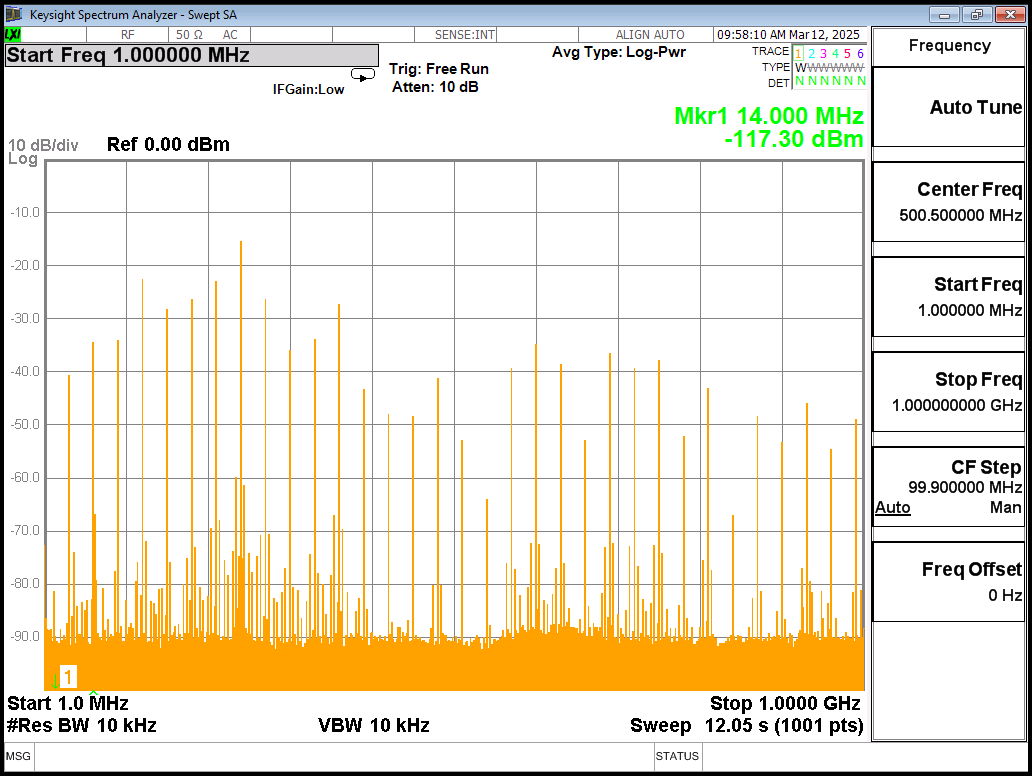Click the green LXI status indicator

pyautogui.click(x=13, y=35)
